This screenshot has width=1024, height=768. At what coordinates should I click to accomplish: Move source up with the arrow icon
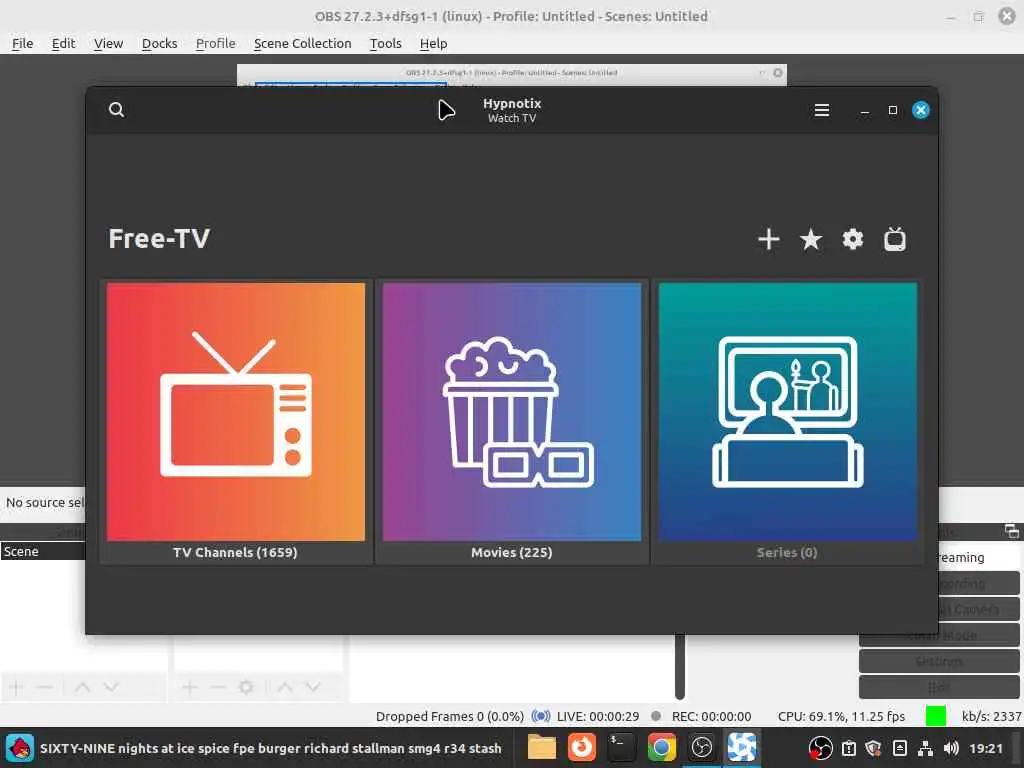pyautogui.click(x=285, y=687)
